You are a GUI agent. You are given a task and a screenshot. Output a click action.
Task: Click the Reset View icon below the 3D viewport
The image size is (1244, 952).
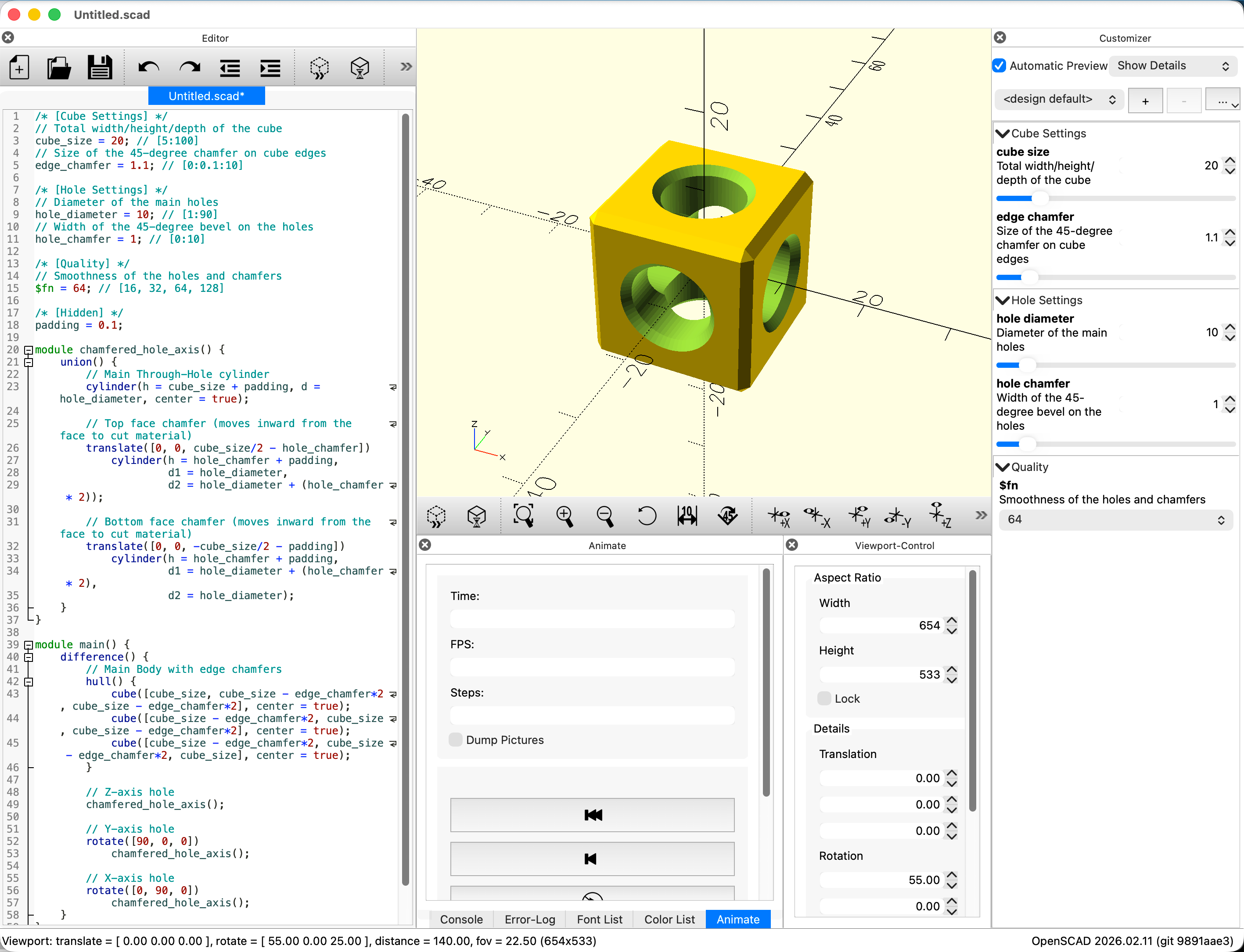click(647, 516)
